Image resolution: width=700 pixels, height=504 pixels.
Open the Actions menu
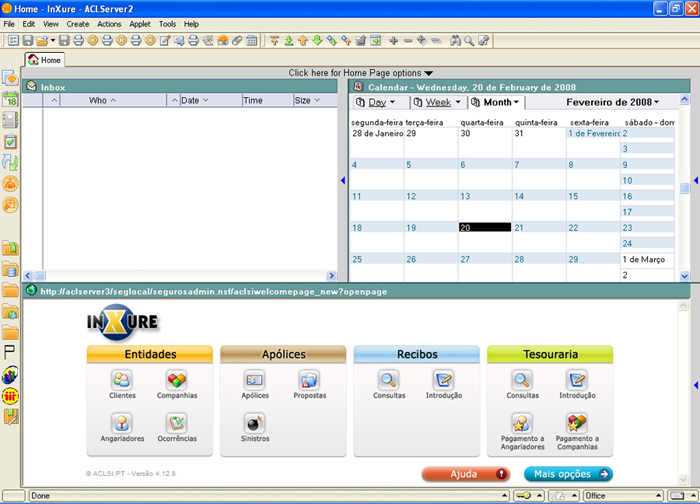109,24
